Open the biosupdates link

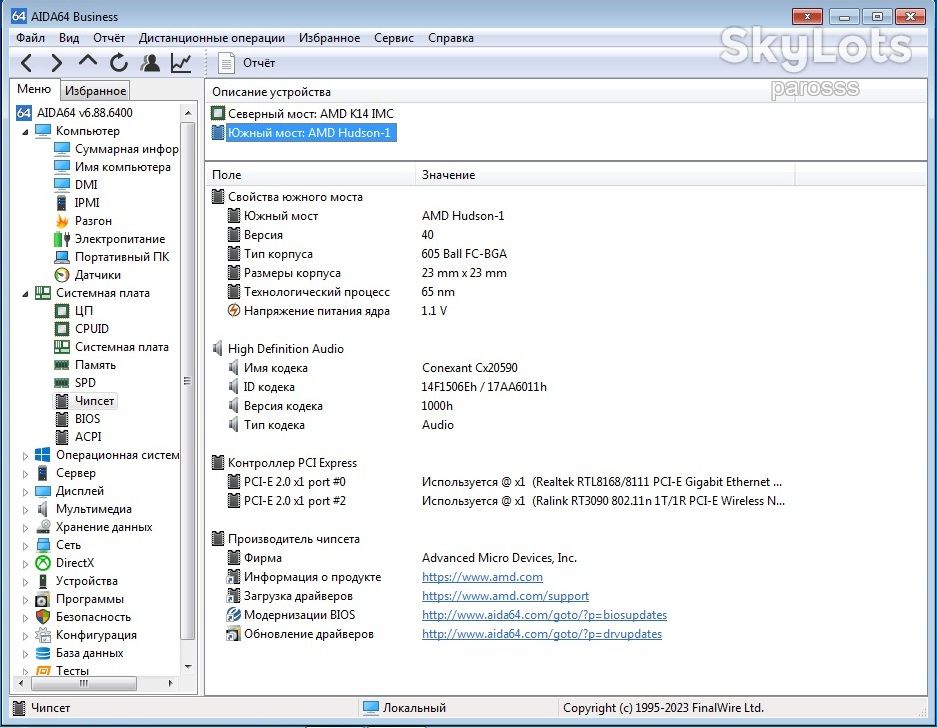point(544,615)
